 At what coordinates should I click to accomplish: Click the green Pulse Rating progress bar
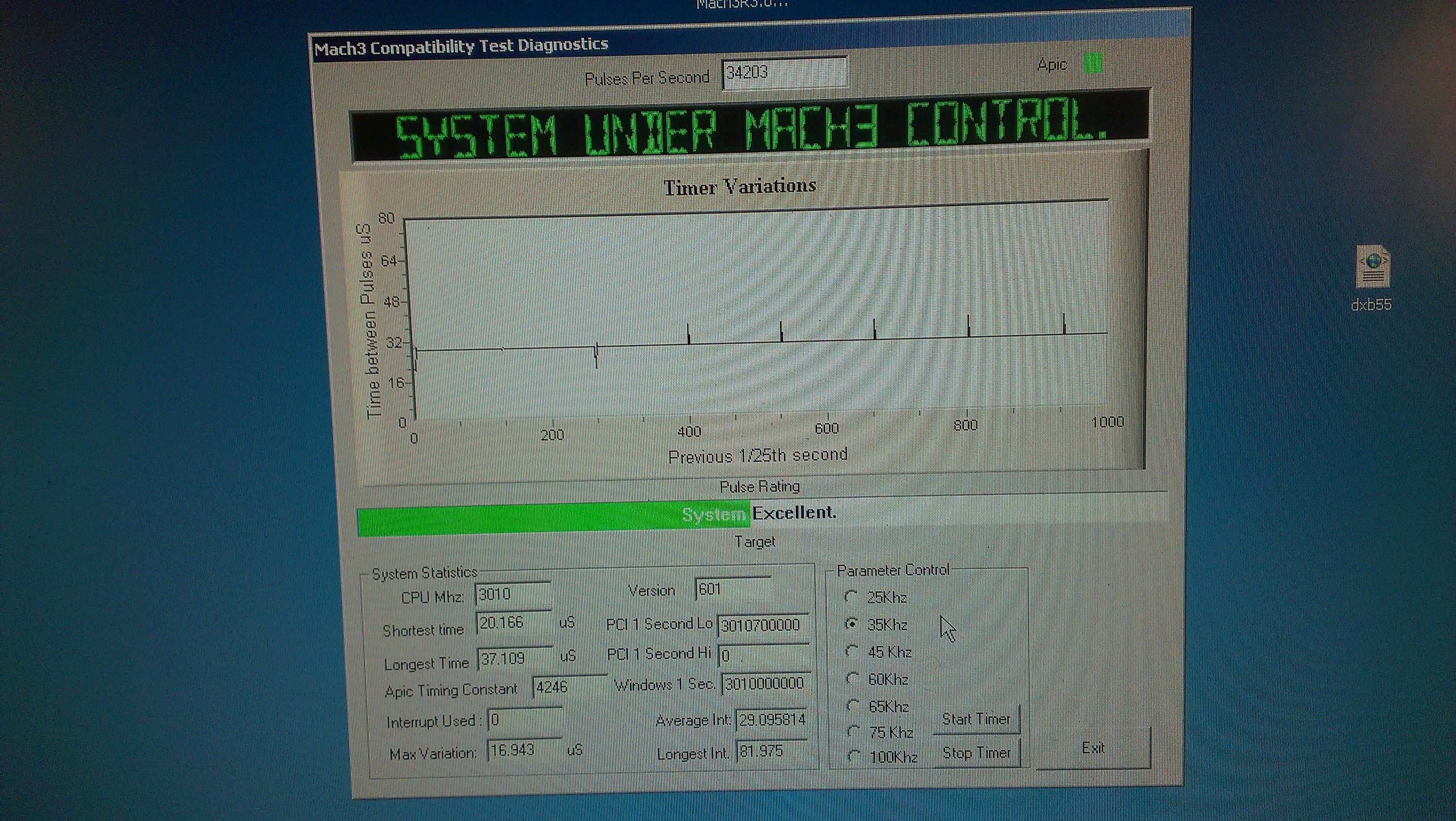click(554, 518)
